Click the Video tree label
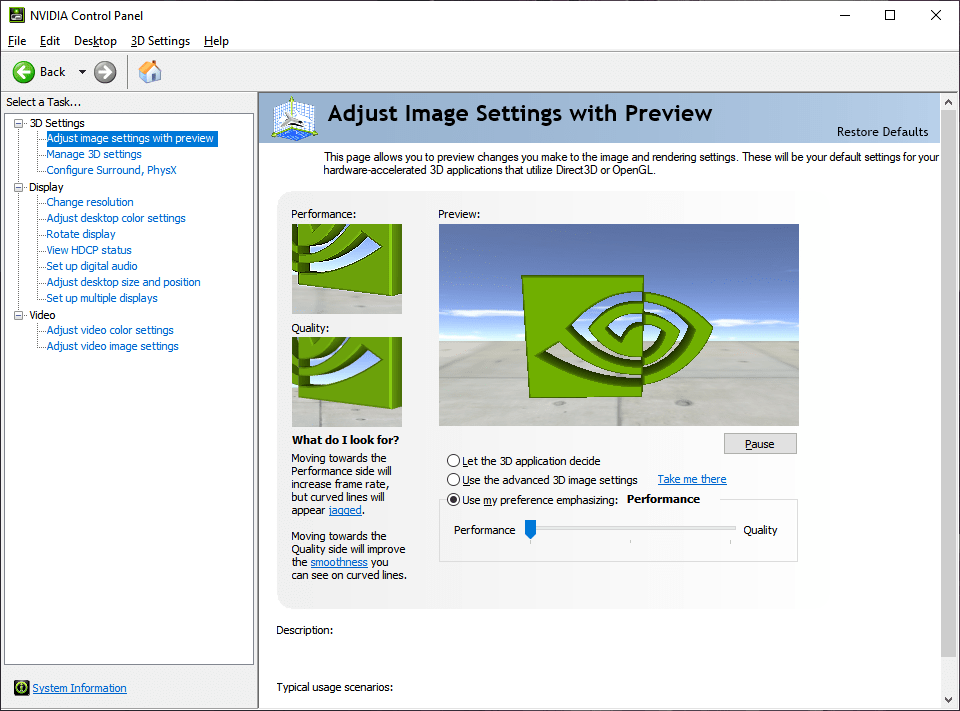Image resolution: width=960 pixels, height=711 pixels. pos(42,315)
